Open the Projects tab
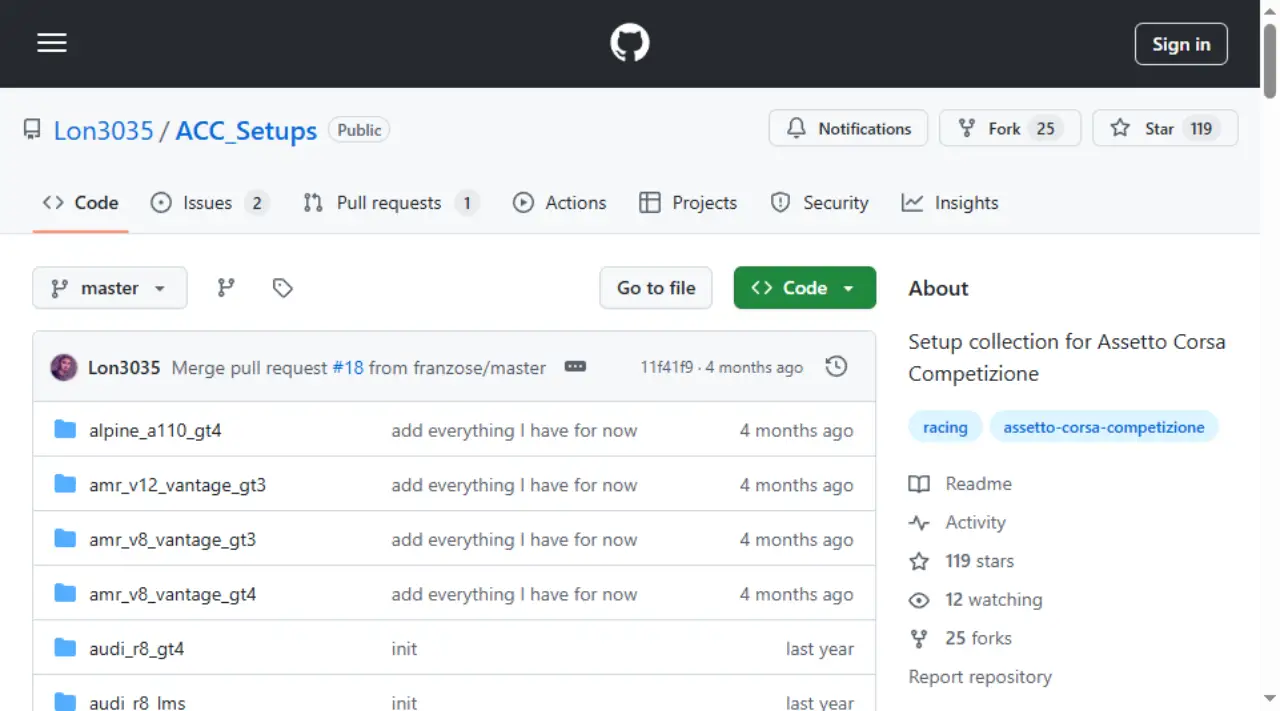Screen dimensions: 1280x711 (688, 203)
